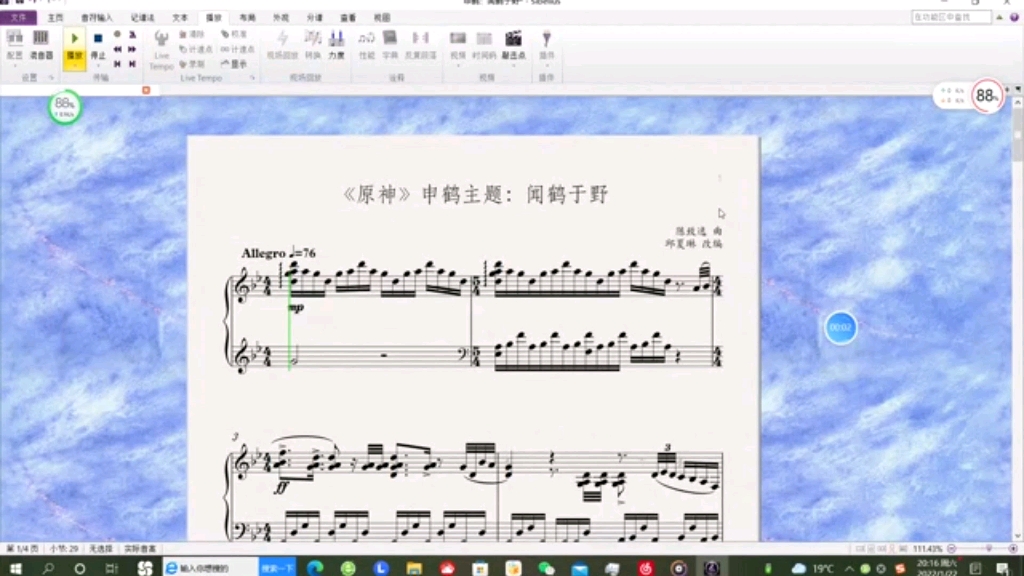Screen dimensions: 1024x576
Task: Click the Video (视频) icon
Action: click(x=458, y=39)
